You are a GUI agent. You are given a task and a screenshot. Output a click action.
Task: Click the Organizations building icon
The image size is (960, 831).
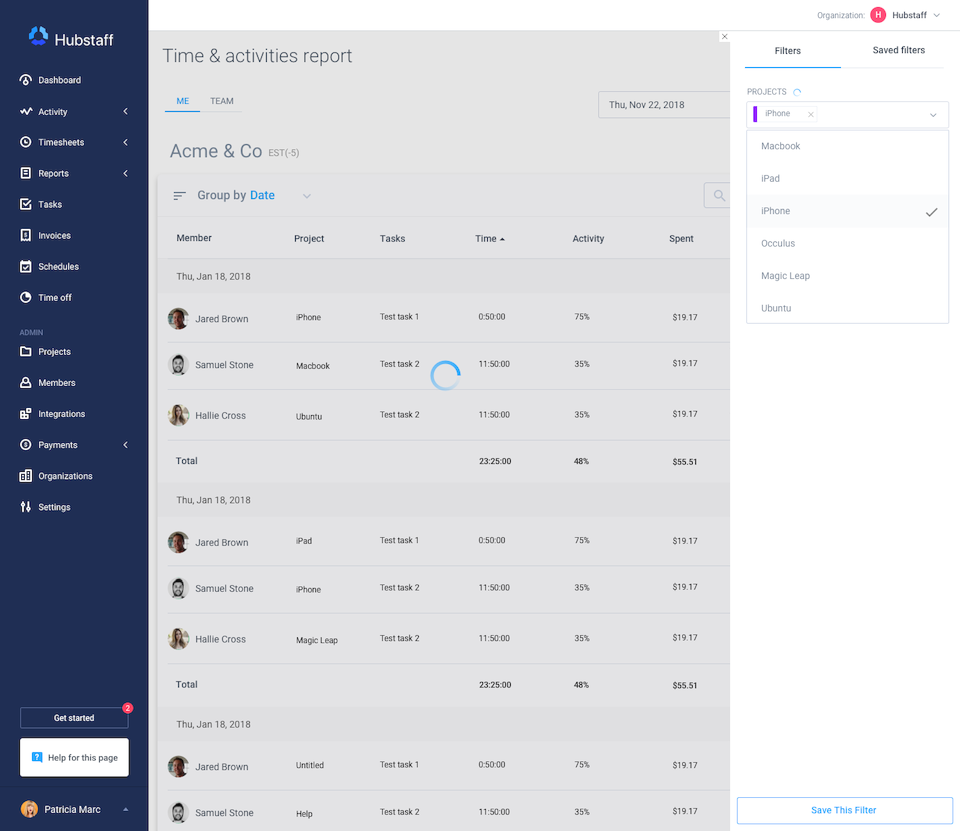click(26, 476)
